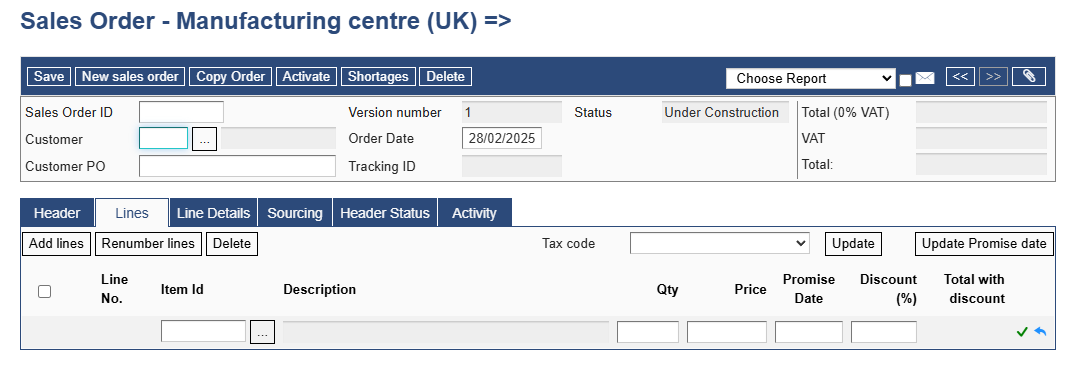This screenshot has height=377, width=1068.
Task: Open customer lookup ellipsis button
Action: (x=204, y=139)
